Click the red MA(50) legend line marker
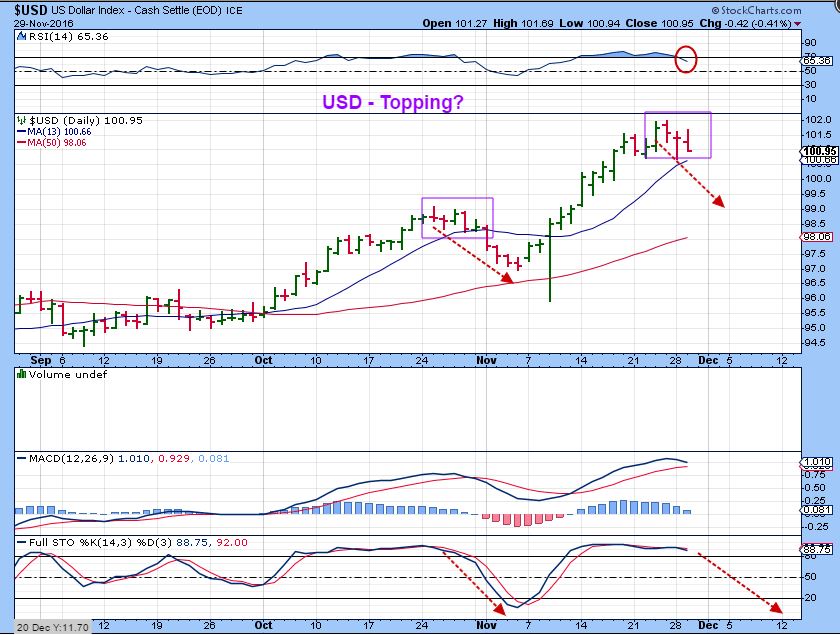This screenshot has height=635, width=840. [21, 143]
